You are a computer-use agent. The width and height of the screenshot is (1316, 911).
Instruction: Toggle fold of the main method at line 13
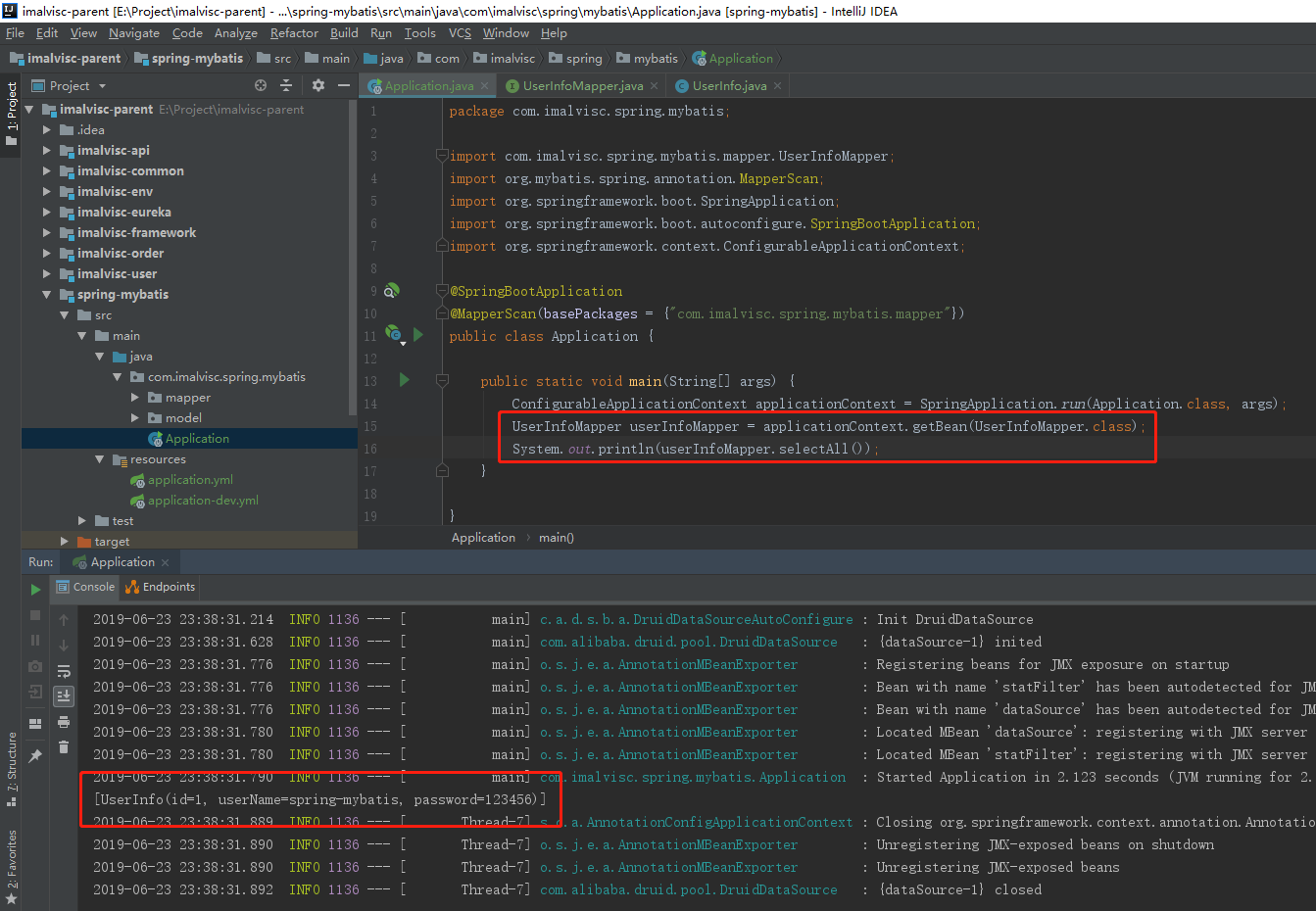(x=442, y=380)
